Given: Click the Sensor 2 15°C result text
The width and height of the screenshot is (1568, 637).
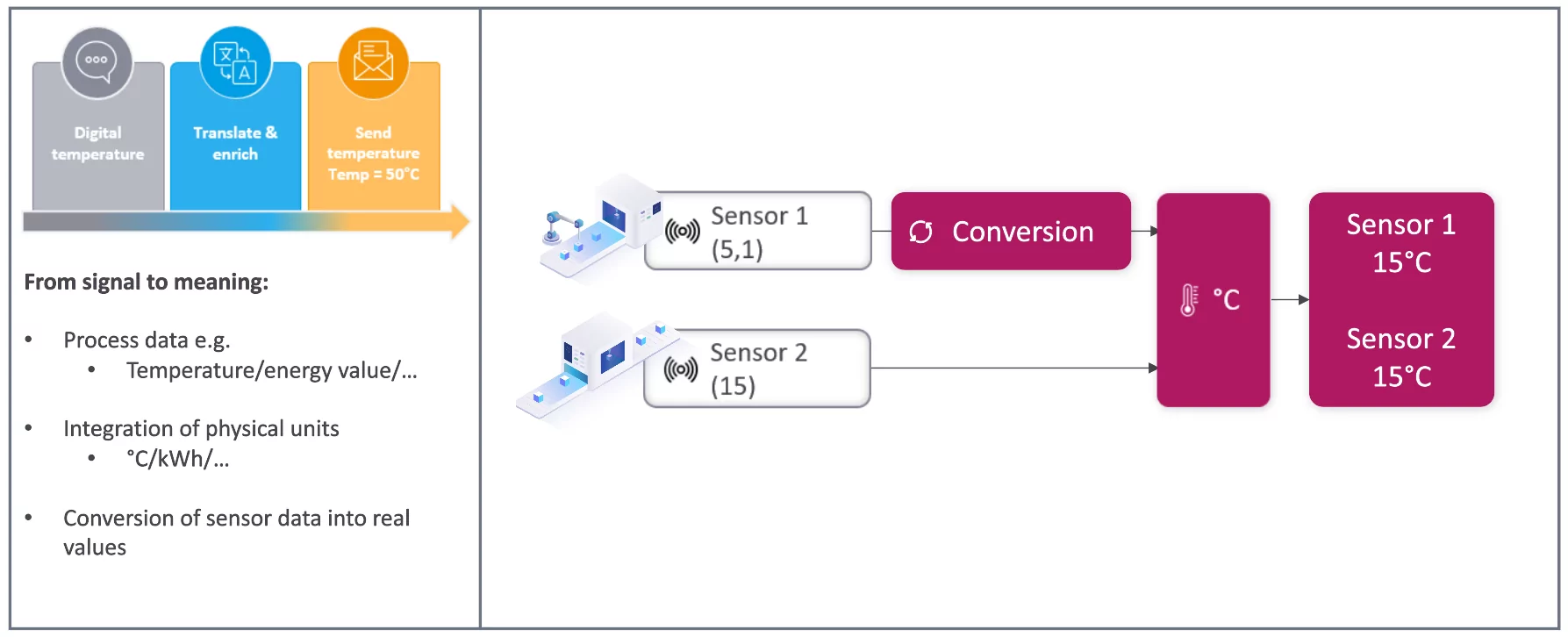Looking at the screenshot, I should (1401, 357).
